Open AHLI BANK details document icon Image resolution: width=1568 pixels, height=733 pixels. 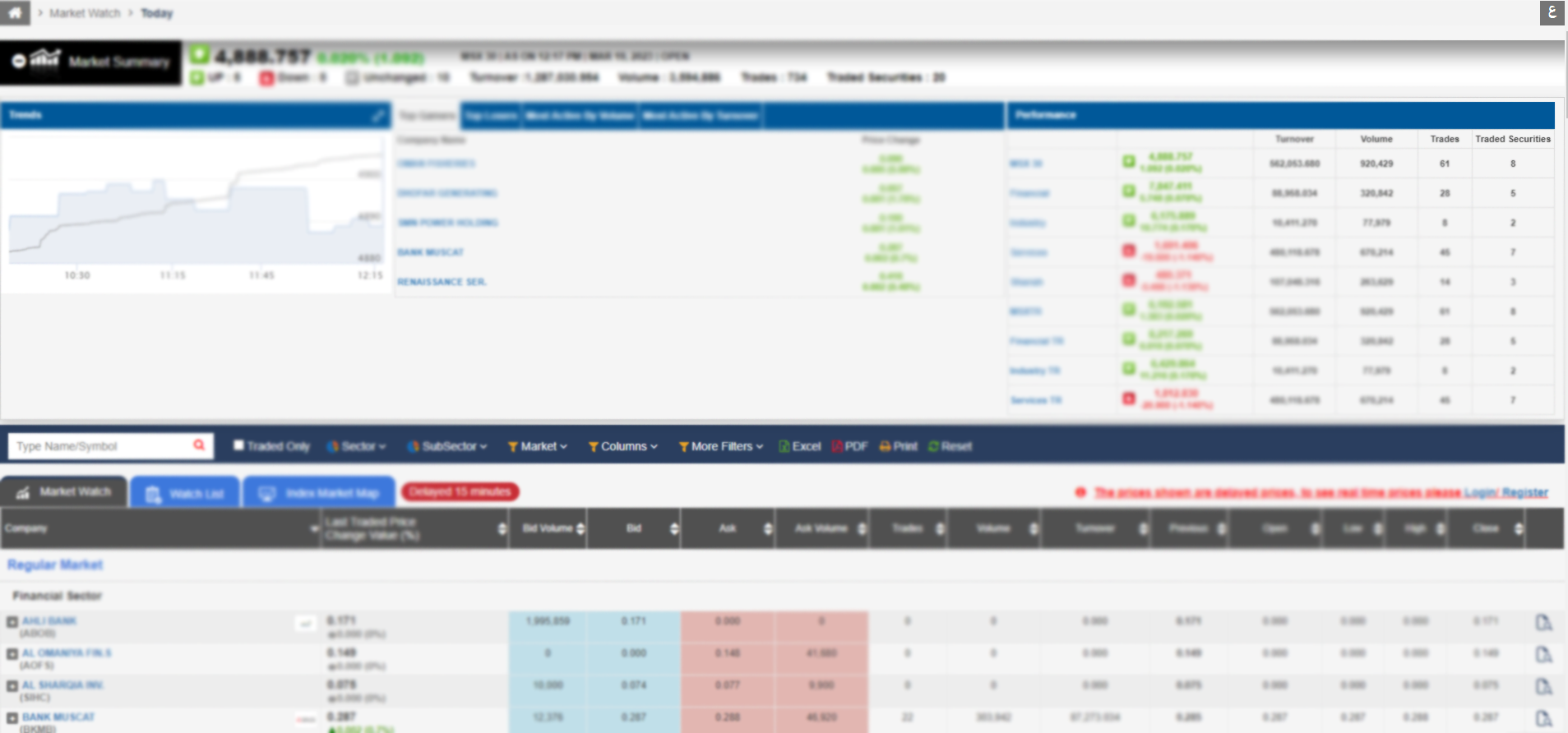(1544, 623)
